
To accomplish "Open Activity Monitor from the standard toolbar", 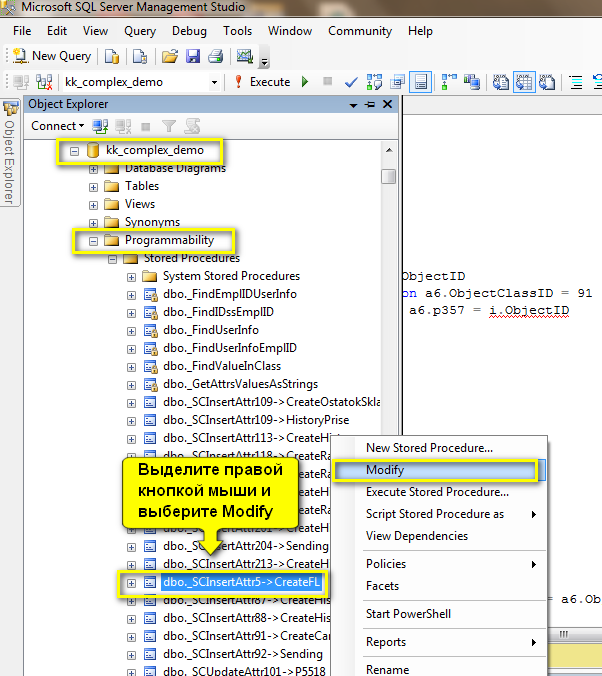I will (x=245, y=56).
